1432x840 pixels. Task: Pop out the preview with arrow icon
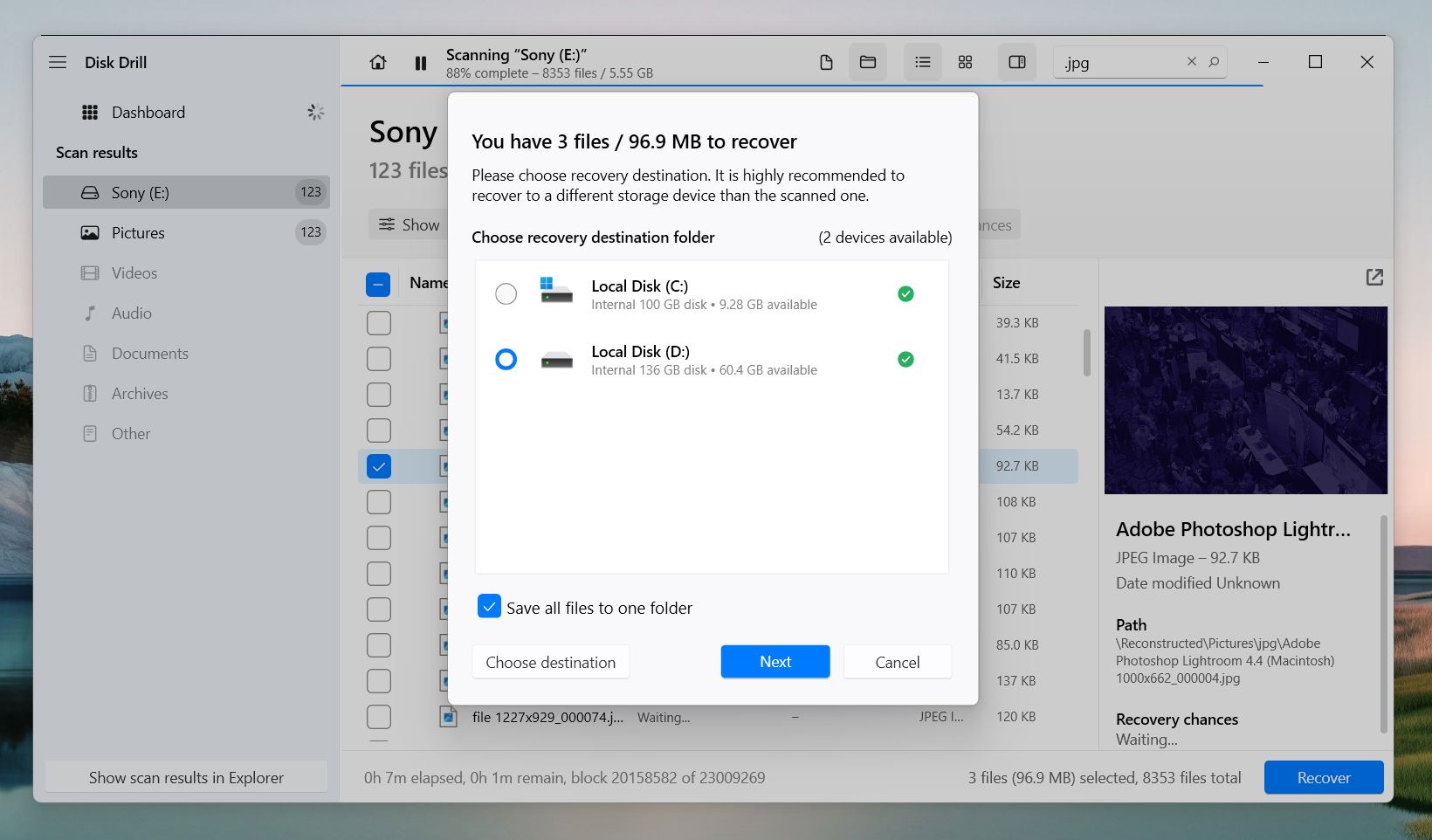tap(1374, 277)
